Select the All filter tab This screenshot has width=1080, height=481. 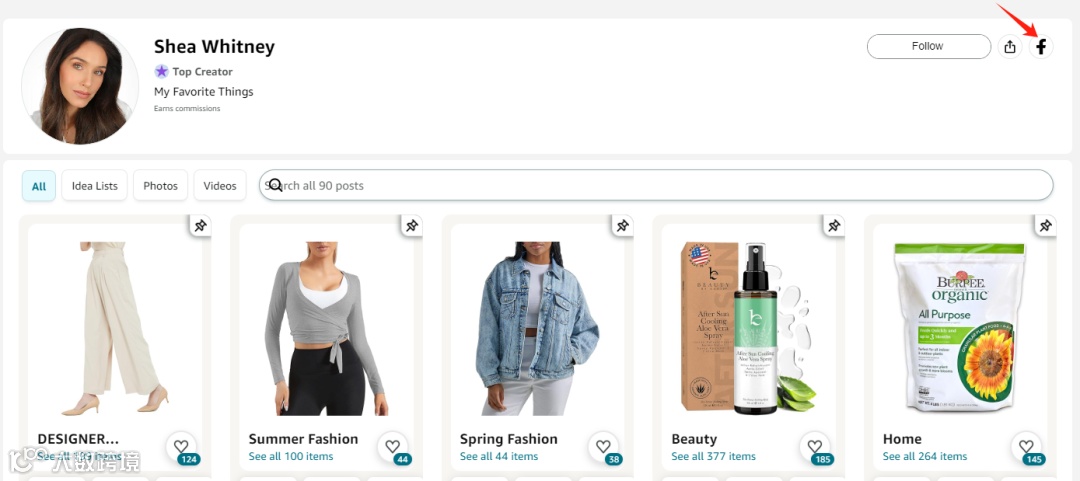pyautogui.click(x=39, y=186)
